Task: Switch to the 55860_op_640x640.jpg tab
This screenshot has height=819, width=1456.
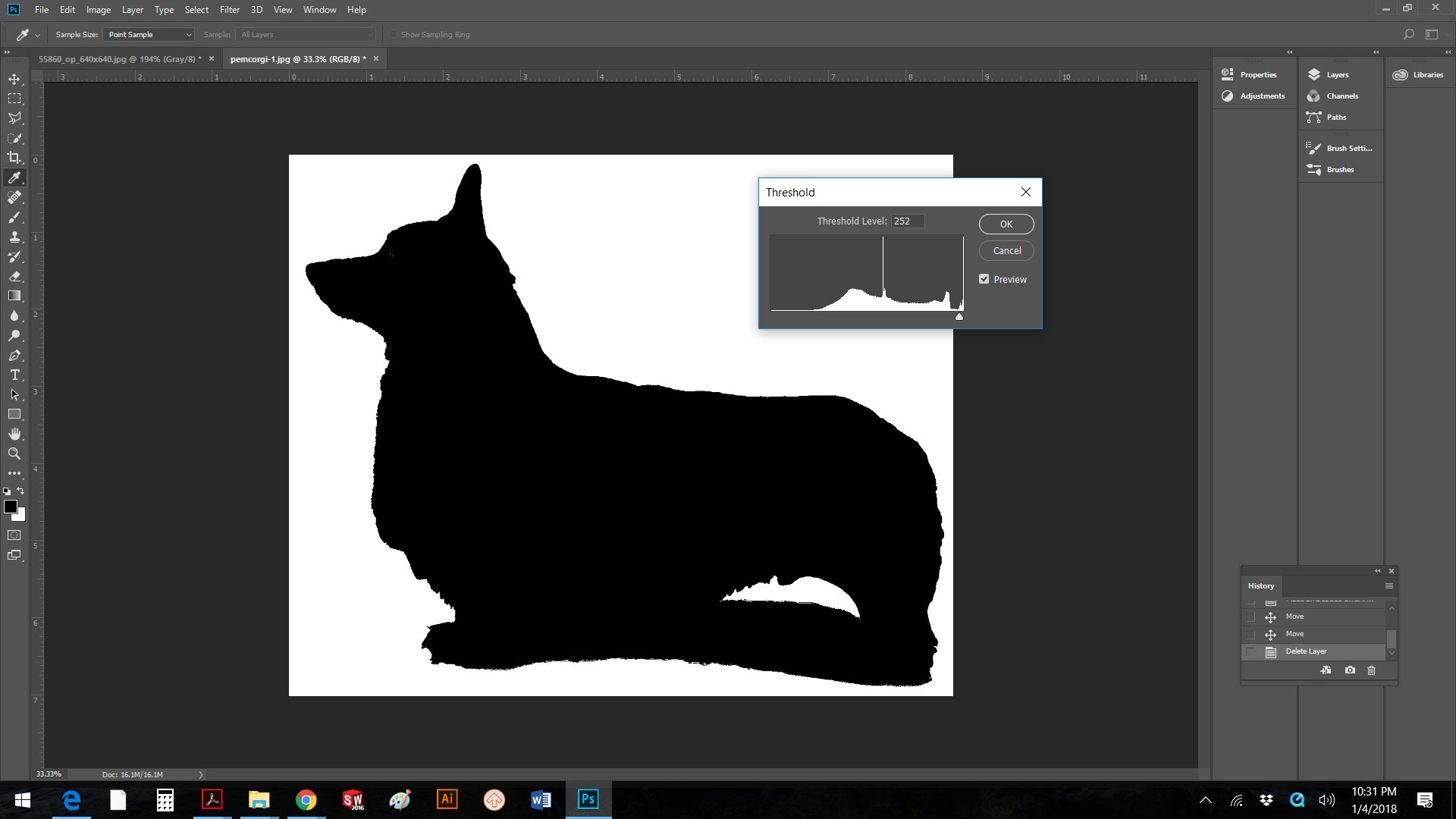Action: tap(120, 59)
